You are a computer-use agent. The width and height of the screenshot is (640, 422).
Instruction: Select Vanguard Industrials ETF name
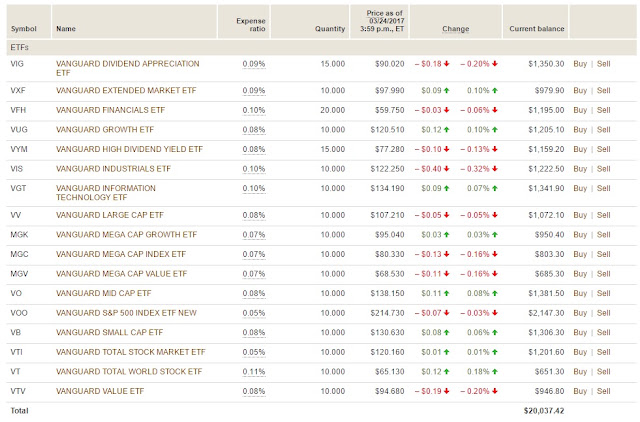click(x=113, y=169)
